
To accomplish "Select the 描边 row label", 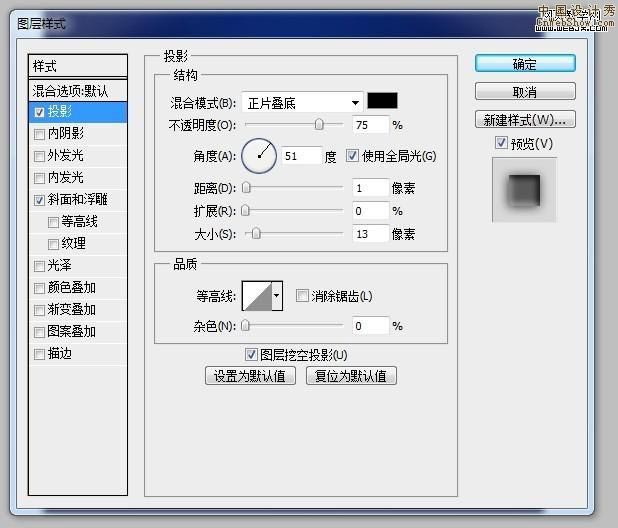I will point(60,353).
